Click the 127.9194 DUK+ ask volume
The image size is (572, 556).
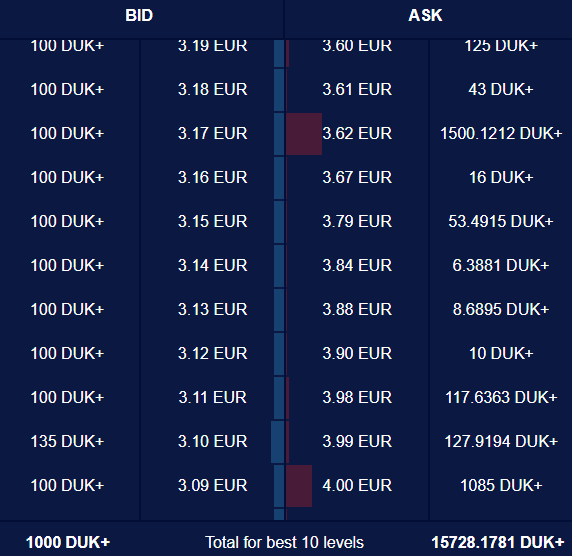[x=501, y=441]
